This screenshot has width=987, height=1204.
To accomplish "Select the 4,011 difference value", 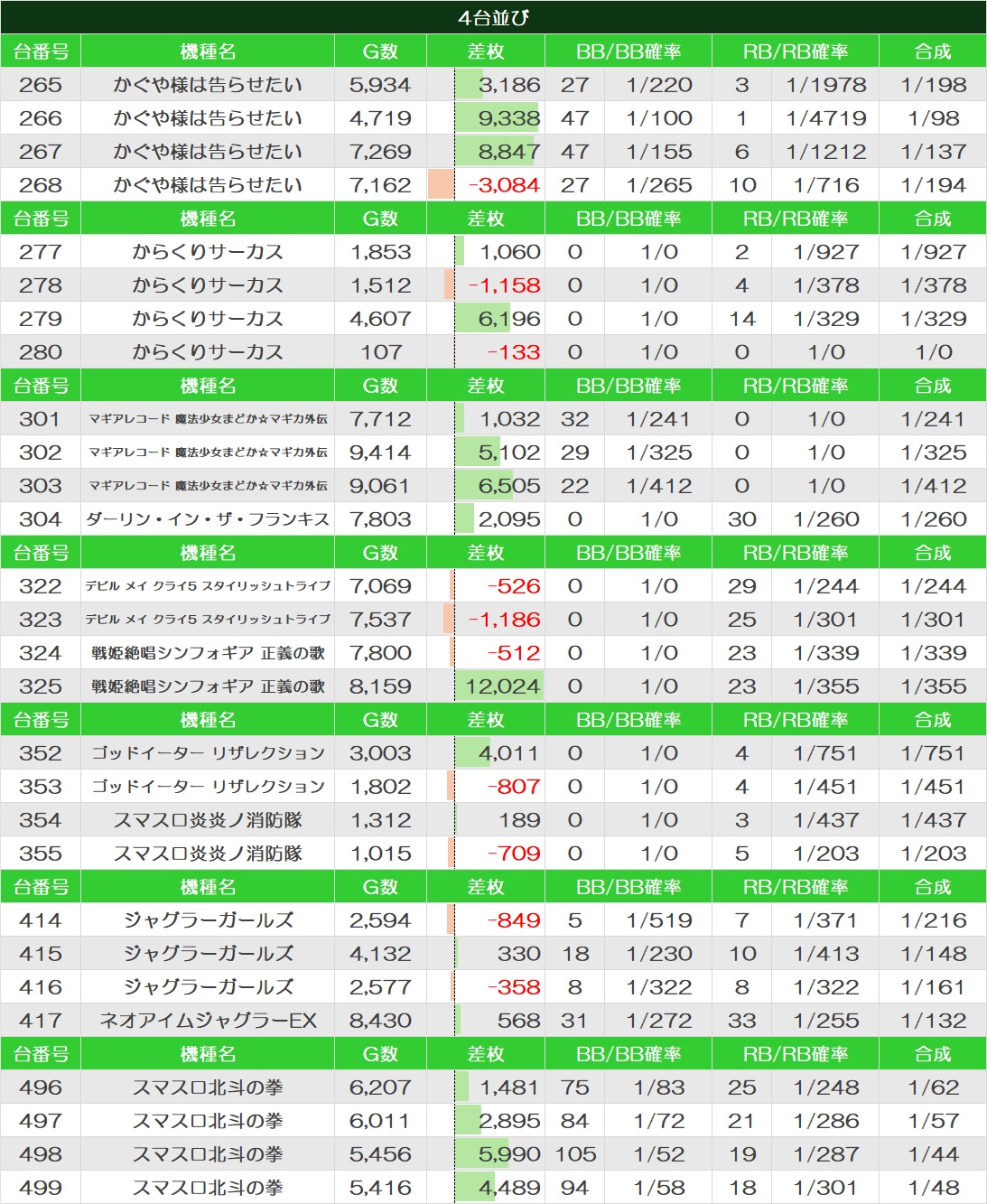I will [509, 753].
